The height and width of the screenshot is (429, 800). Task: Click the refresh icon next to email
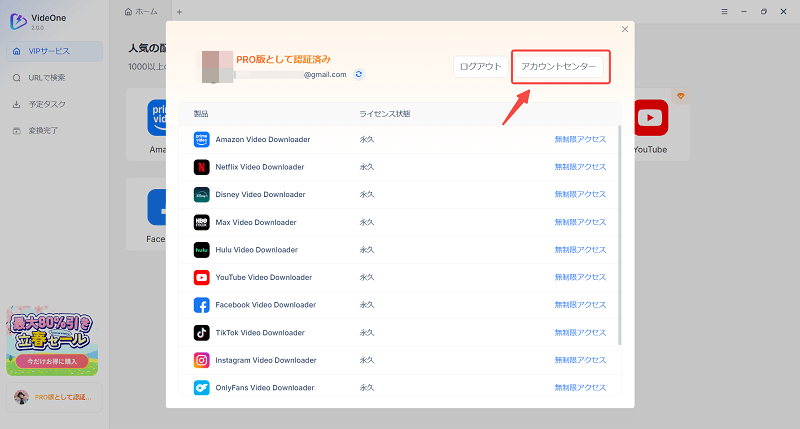[x=359, y=74]
